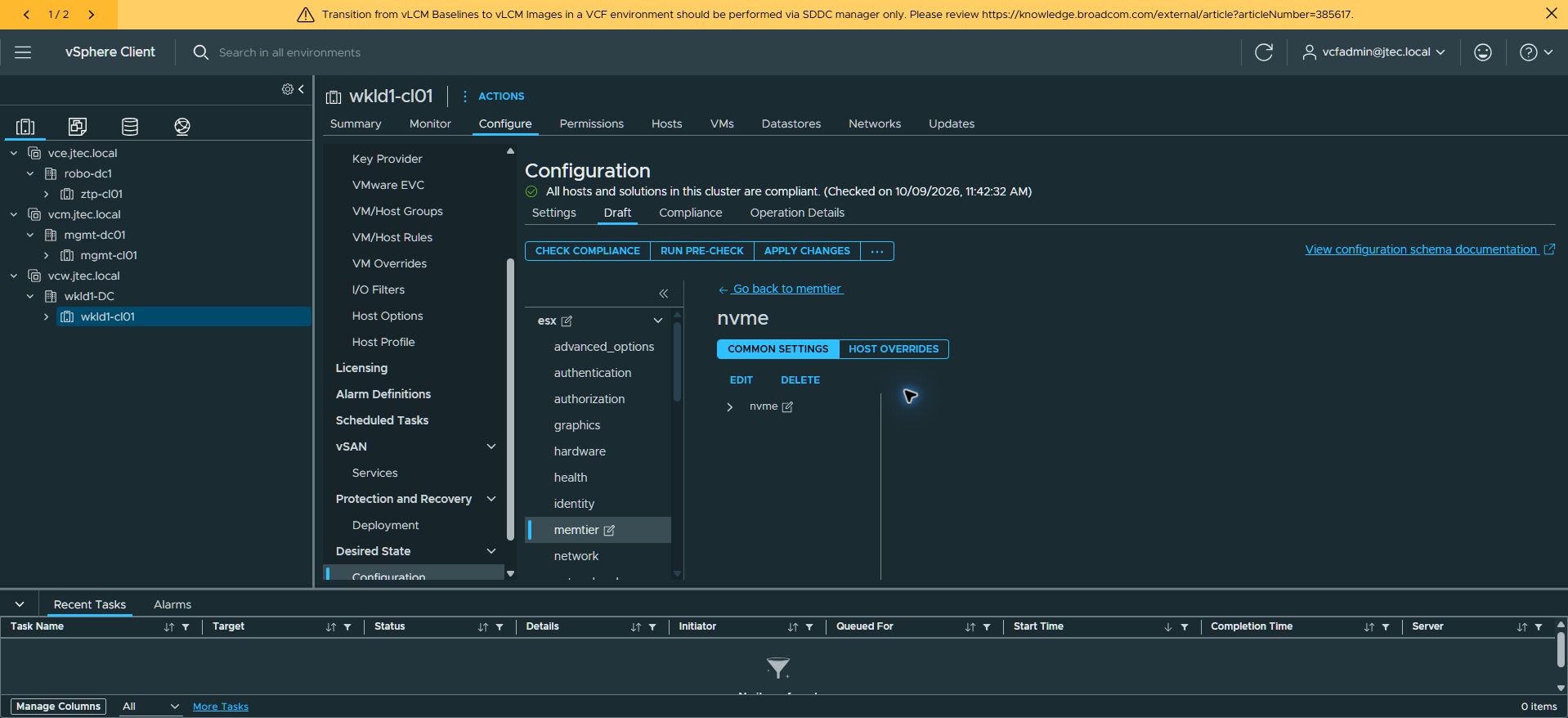This screenshot has width=1568, height=718.
Task: Collapse the vce.jtec.local vCenter node
Action: pyautogui.click(x=14, y=153)
